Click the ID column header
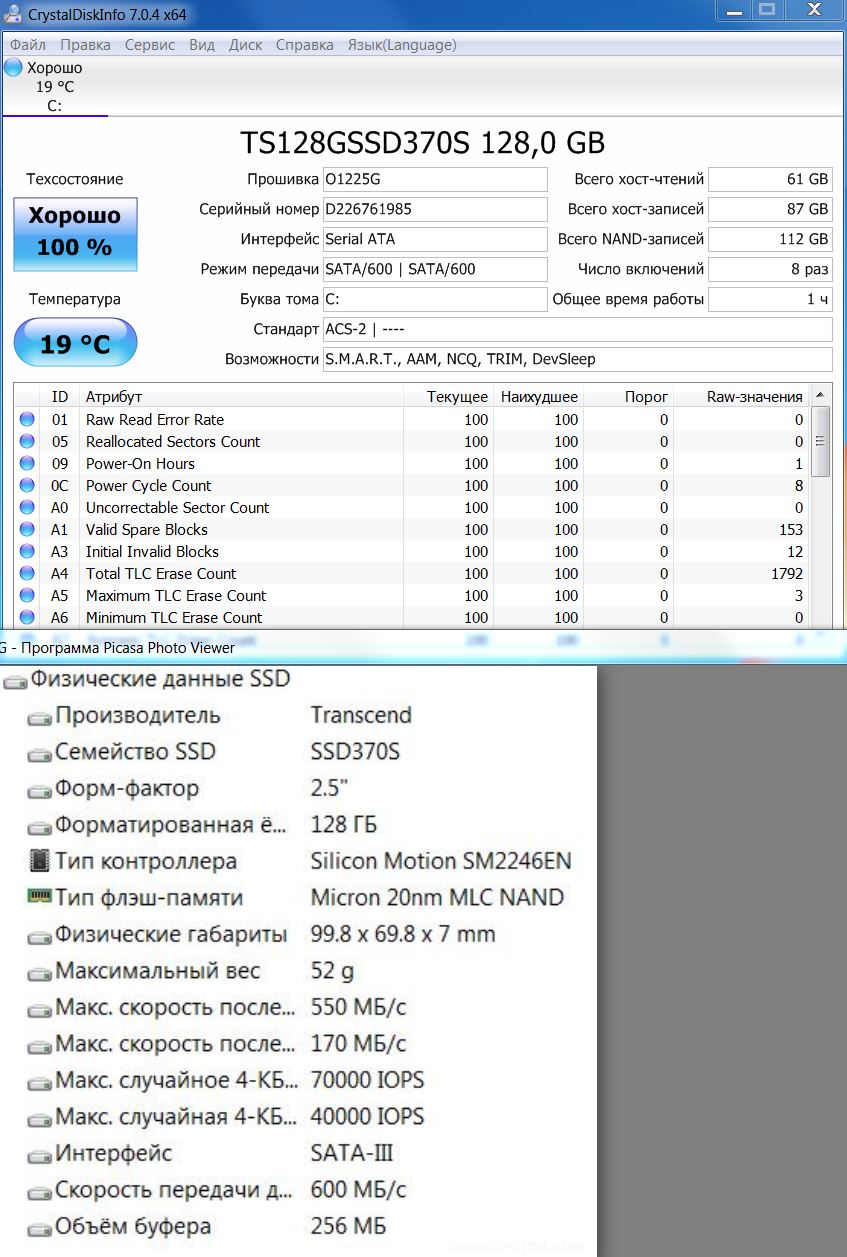This screenshot has height=1257, width=847. [60, 397]
